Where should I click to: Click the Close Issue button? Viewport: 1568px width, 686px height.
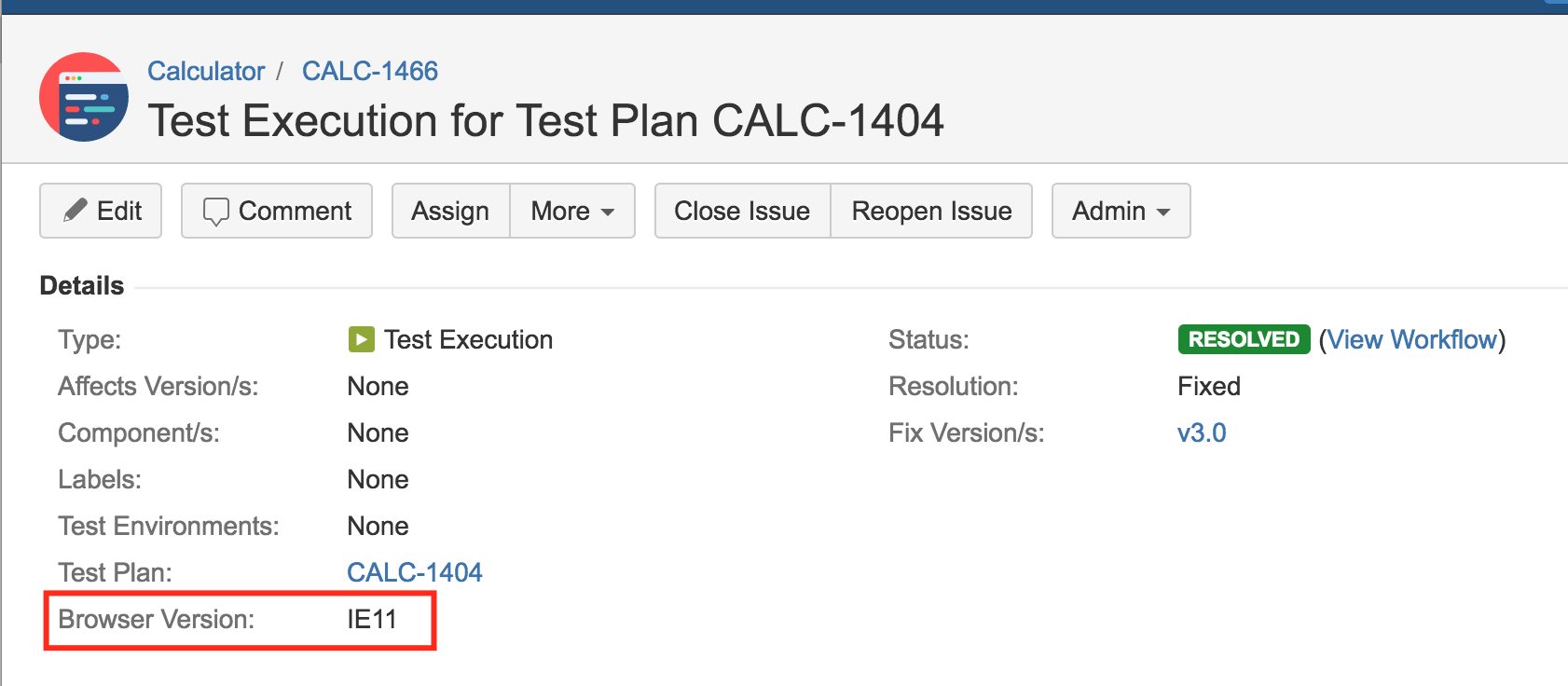pos(742,211)
